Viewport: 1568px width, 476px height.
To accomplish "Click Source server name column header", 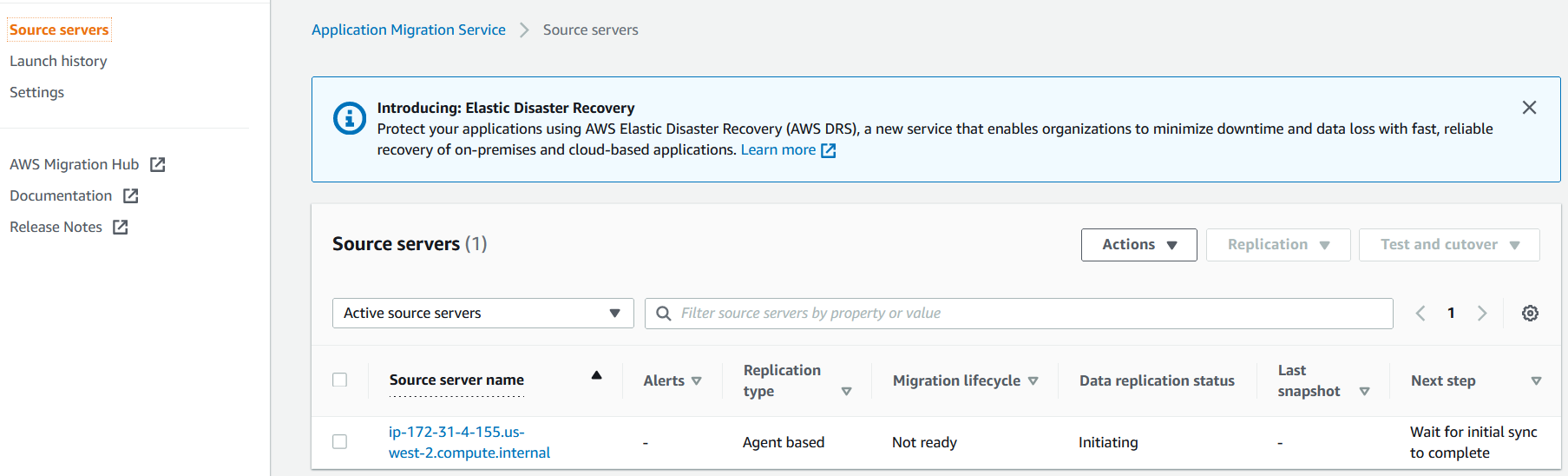I will point(456,380).
